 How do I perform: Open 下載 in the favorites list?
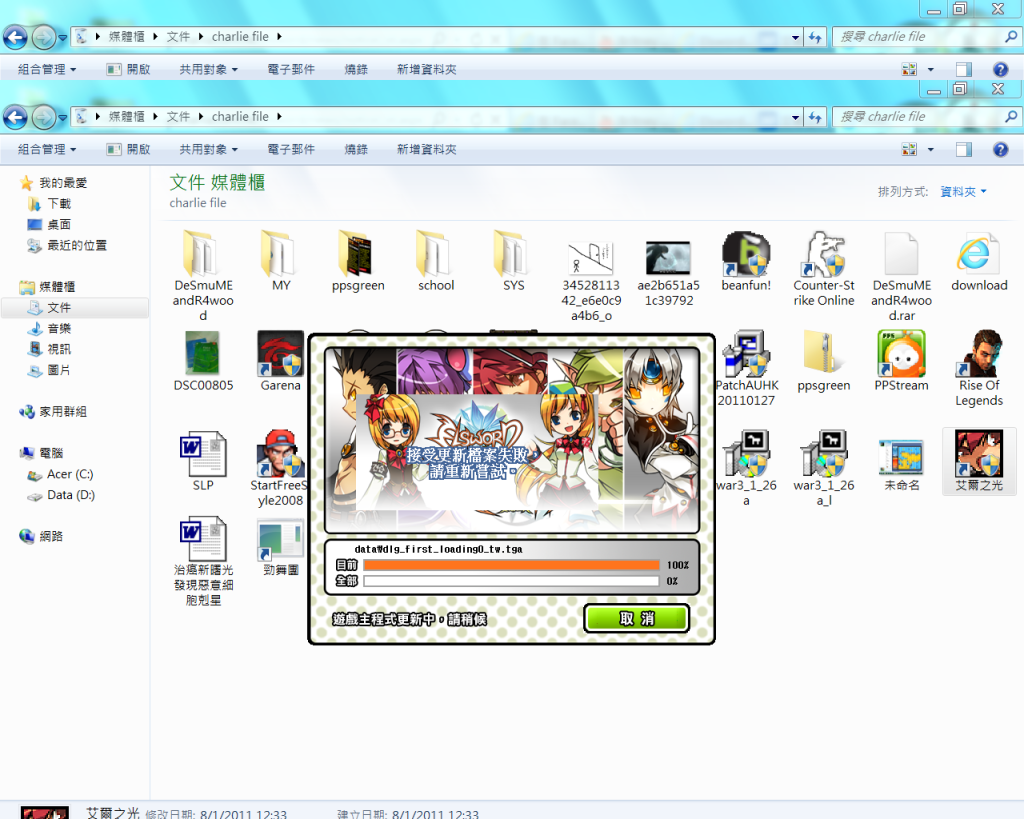pyautogui.click(x=59, y=204)
